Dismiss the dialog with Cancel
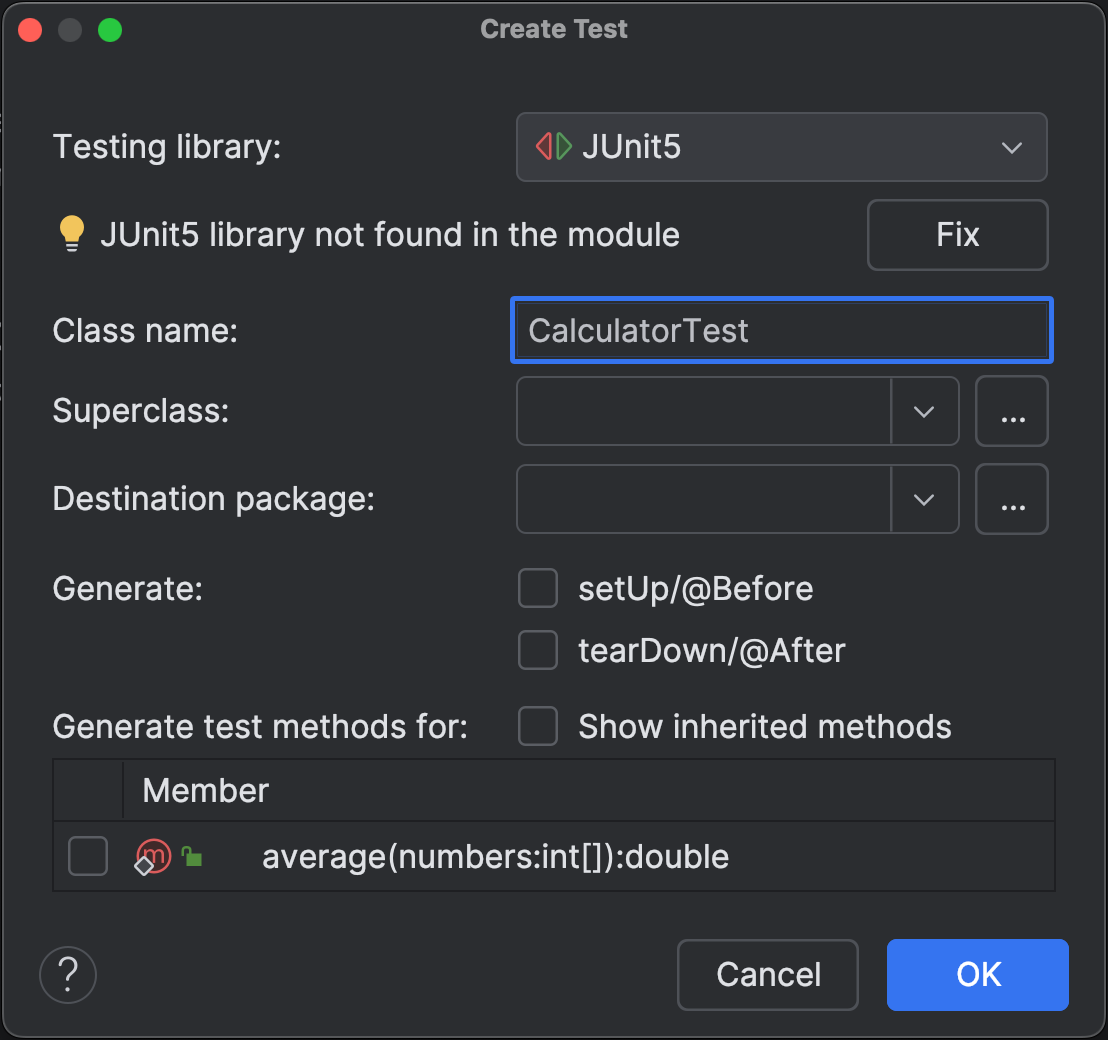The height and width of the screenshot is (1040, 1108). click(767, 975)
